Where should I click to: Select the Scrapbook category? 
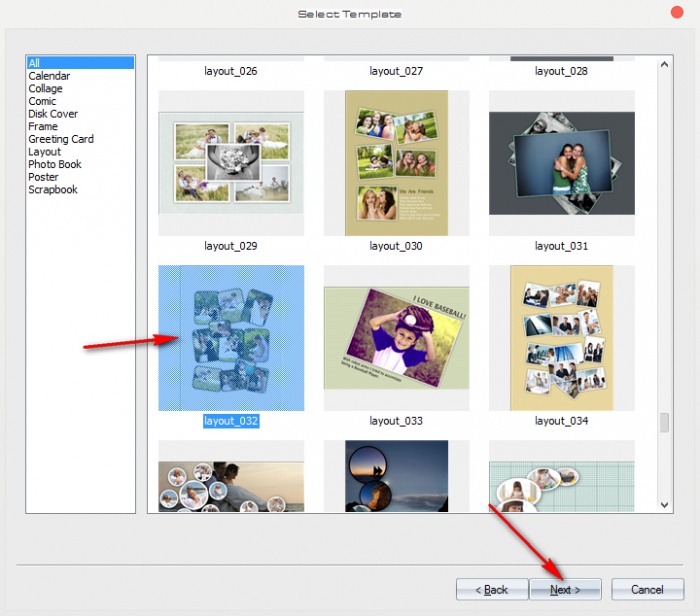coord(53,190)
